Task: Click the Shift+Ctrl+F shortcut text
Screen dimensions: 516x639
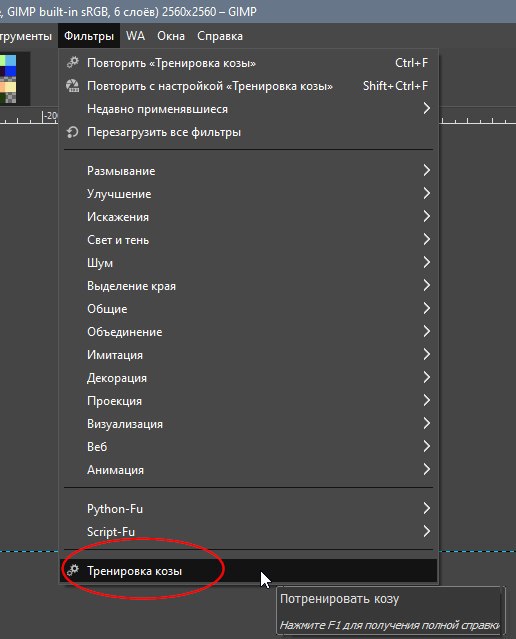Action: pos(395,86)
